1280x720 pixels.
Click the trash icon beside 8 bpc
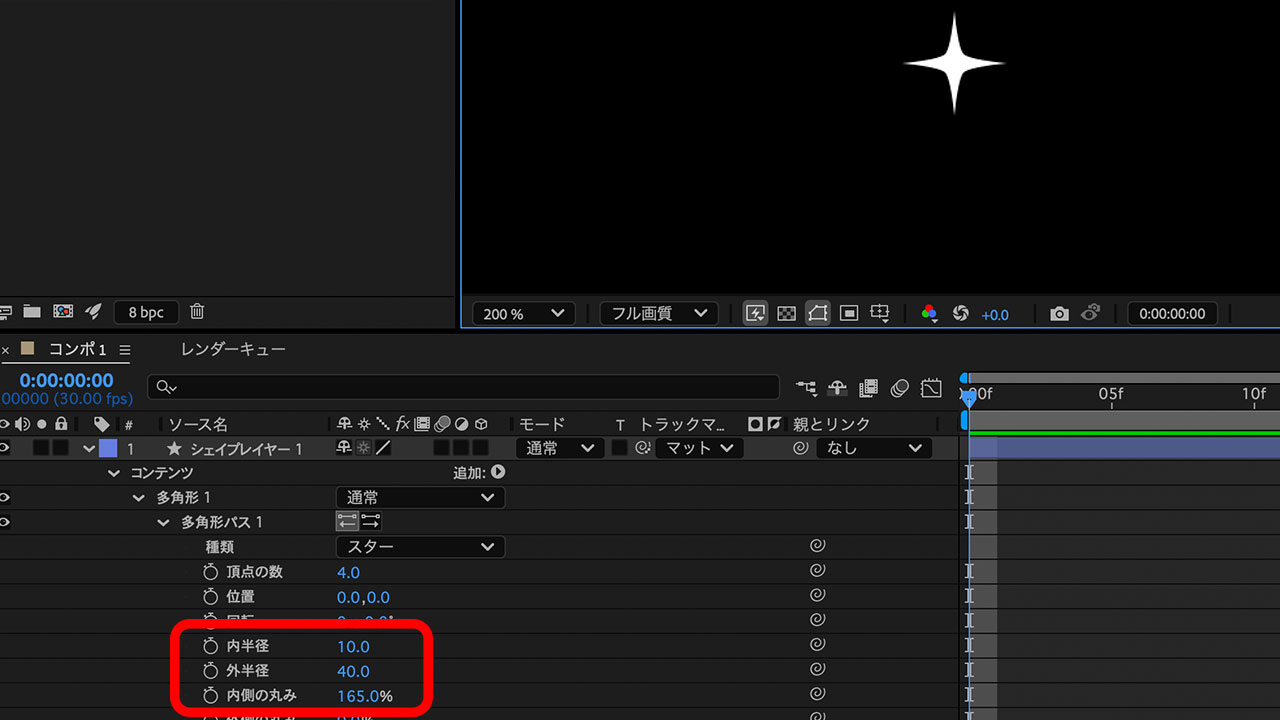click(x=197, y=312)
